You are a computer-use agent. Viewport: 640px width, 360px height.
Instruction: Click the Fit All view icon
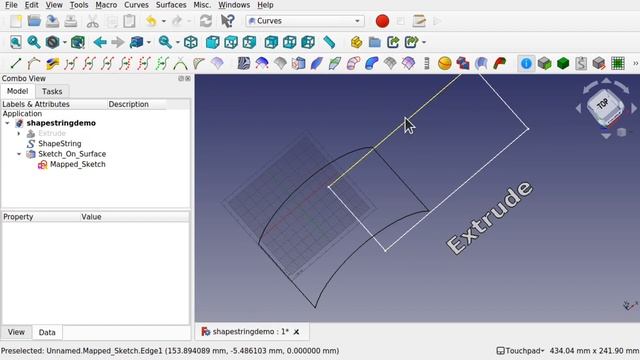(x=16, y=42)
